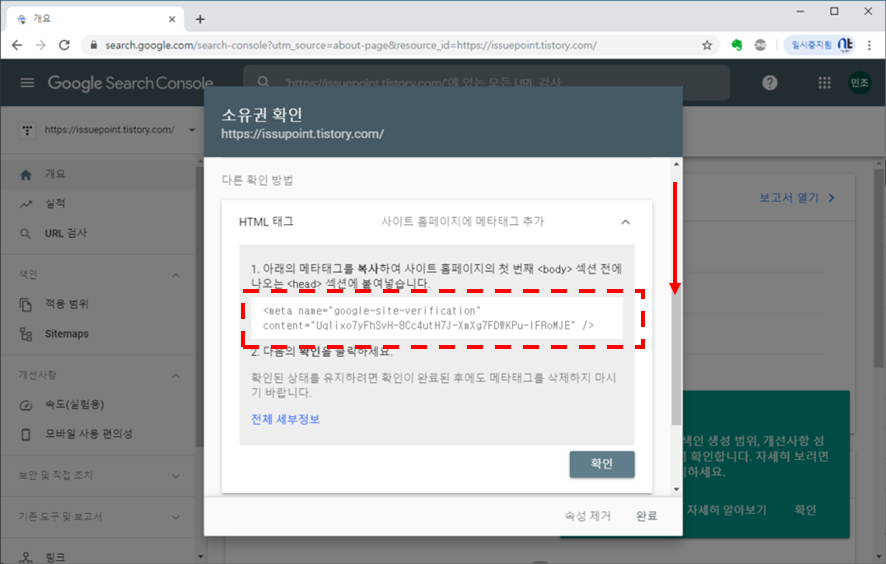Click the property icon beside issuepoint URL
Screen dimensions: 886x564
(27, 130)
